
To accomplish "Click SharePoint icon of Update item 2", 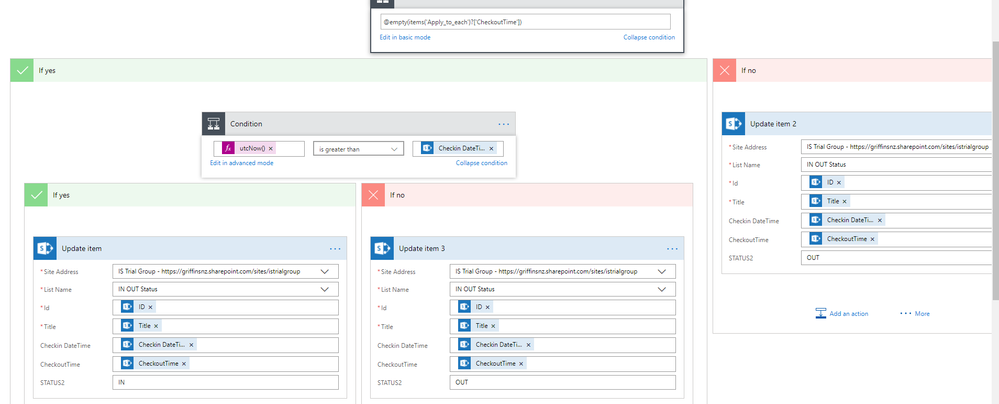I will pos(733,124).
